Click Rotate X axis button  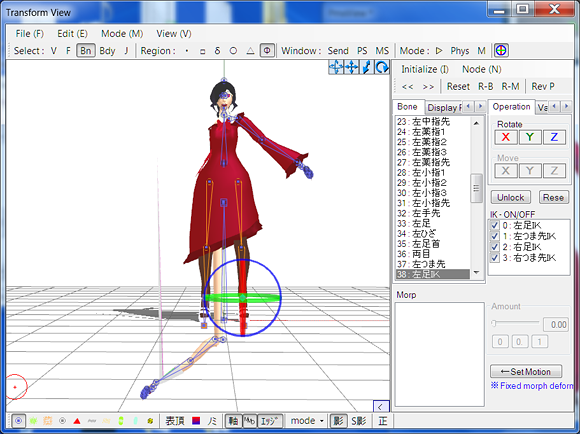(506, 137)
